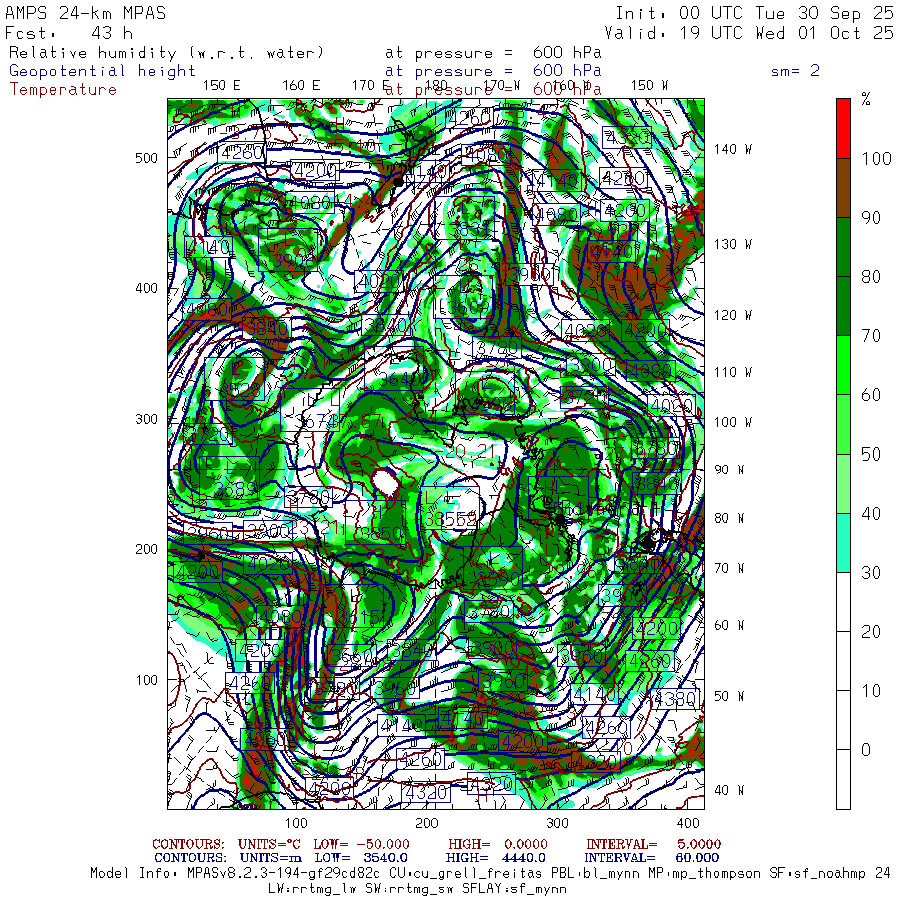
Task: Click the 'Valid: 19 UTC Wed 01 Oct 25' text
Action: (x=749, y=33)
